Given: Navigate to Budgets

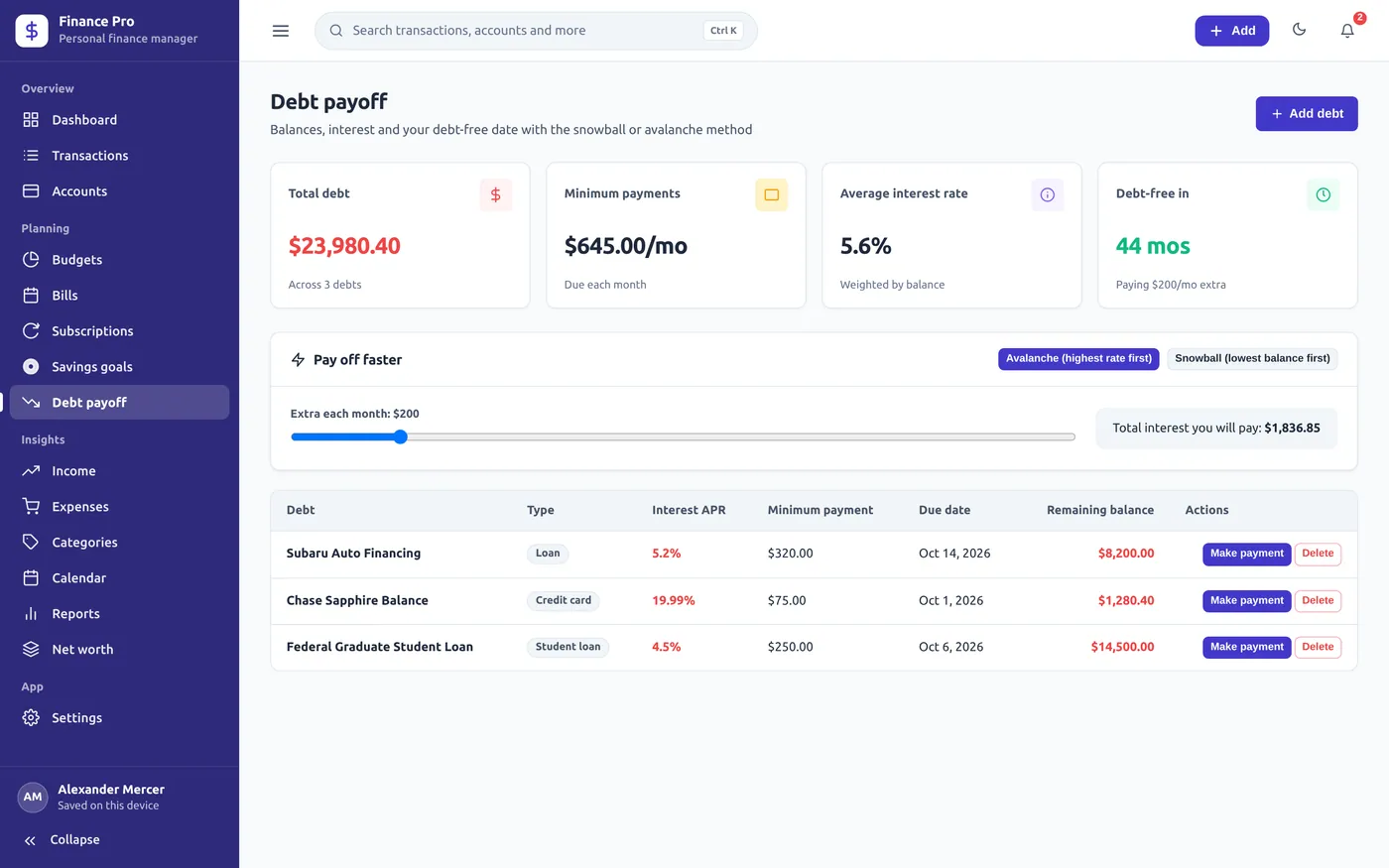Looking at the screenshot, I should (119, 260).
